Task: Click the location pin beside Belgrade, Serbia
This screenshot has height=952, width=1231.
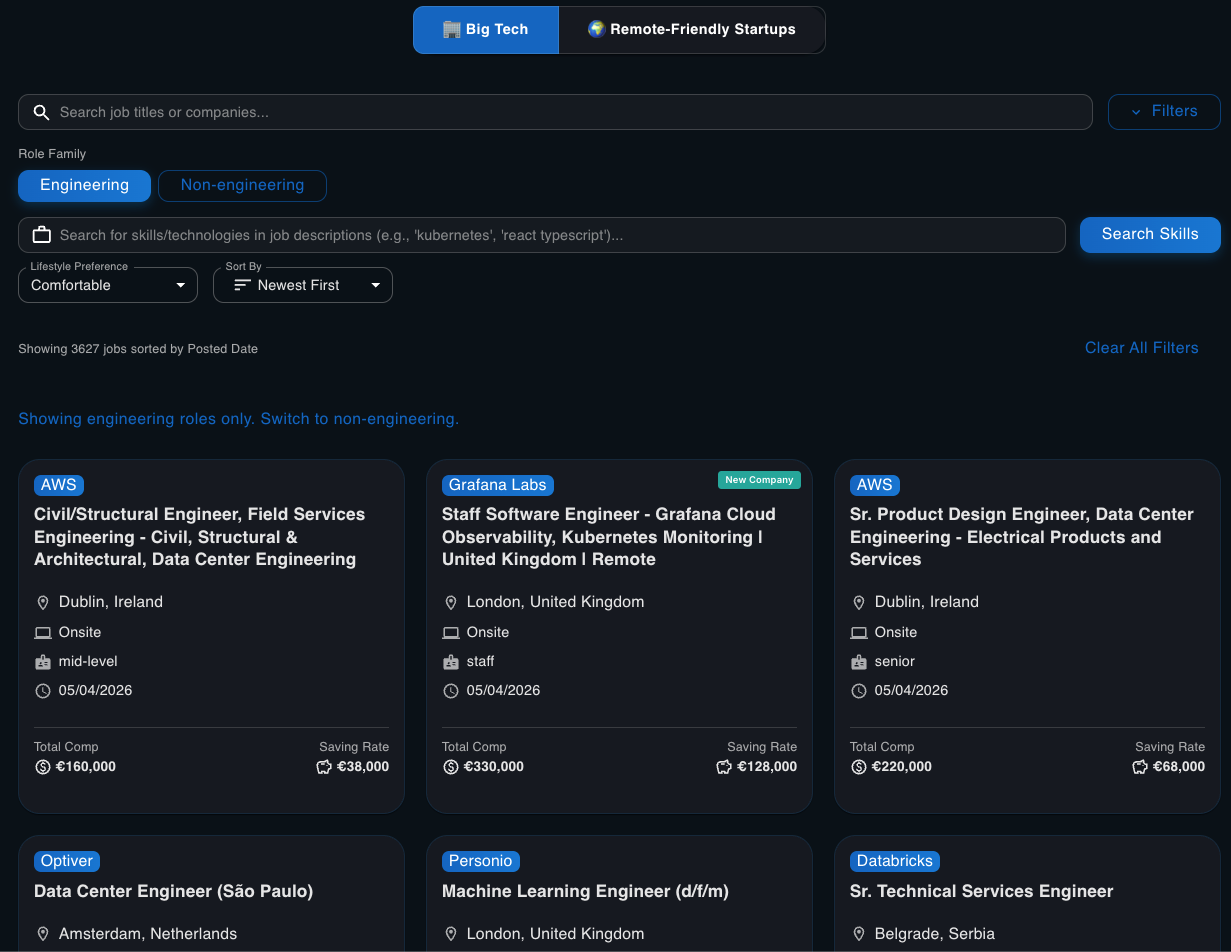Action: click(859, 934)
